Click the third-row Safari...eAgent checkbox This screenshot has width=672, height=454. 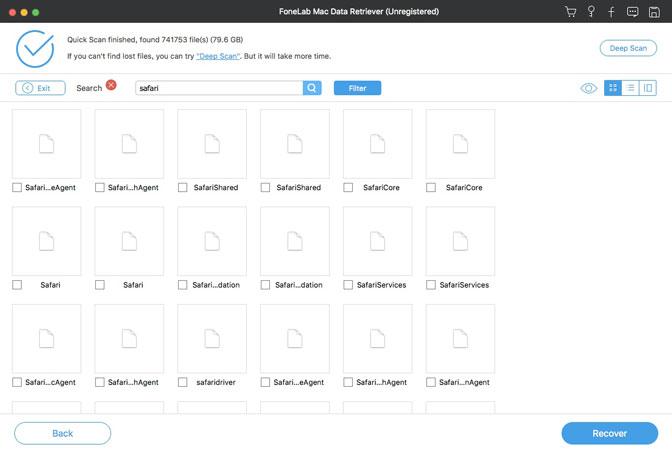pos(265,382)
